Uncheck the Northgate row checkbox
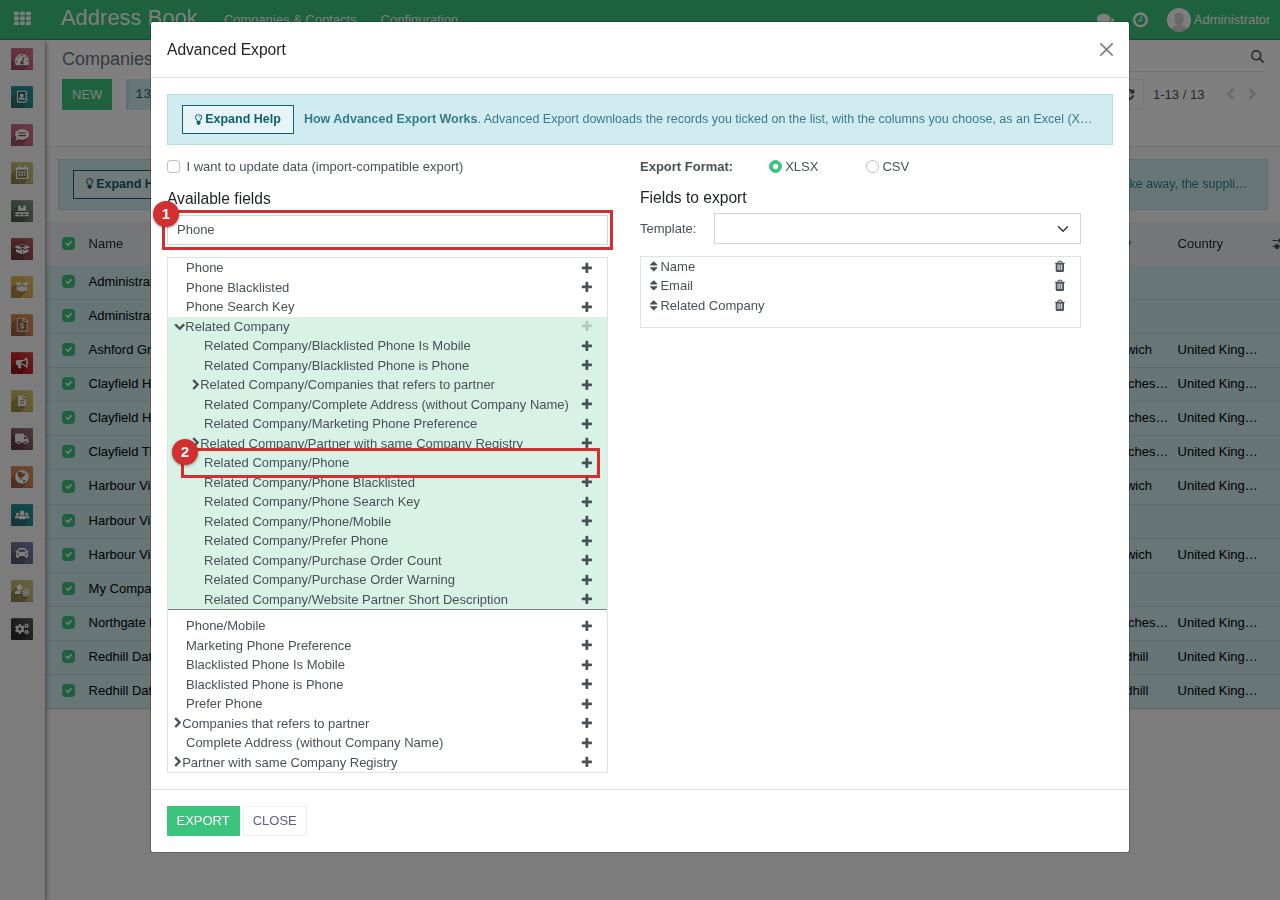The height and width of the screenshot is (900, 1280). (68, 622)
